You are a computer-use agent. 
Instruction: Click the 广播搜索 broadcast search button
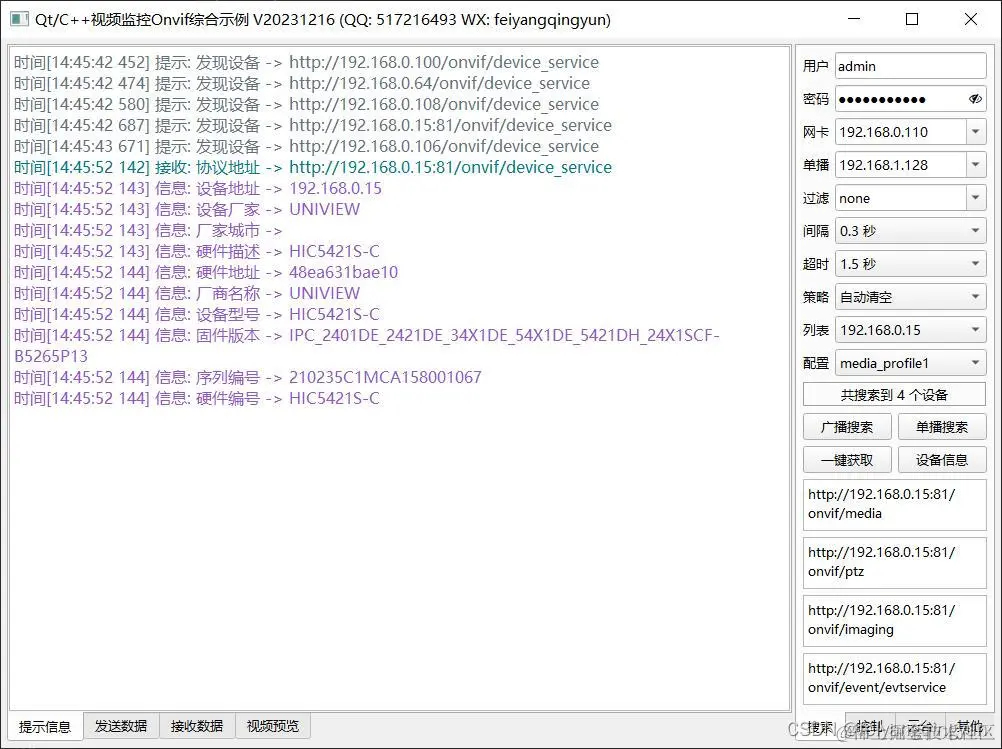[x=847, y=426]
